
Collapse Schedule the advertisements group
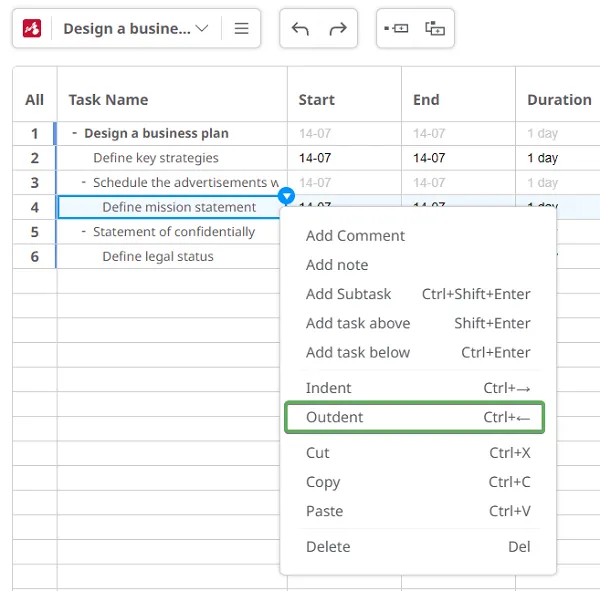point(84,182)
